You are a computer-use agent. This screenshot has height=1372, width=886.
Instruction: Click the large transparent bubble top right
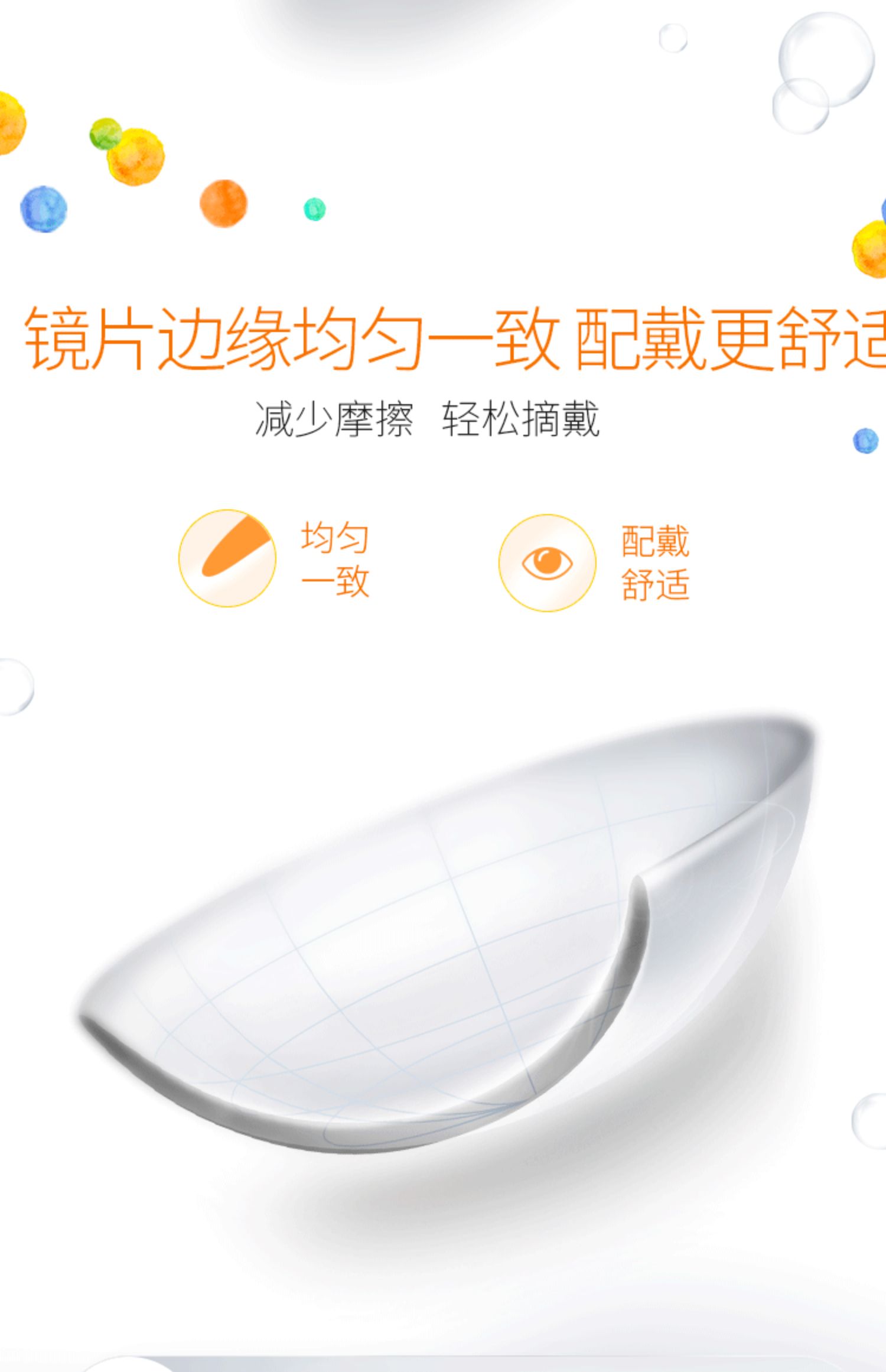point(826,59)
